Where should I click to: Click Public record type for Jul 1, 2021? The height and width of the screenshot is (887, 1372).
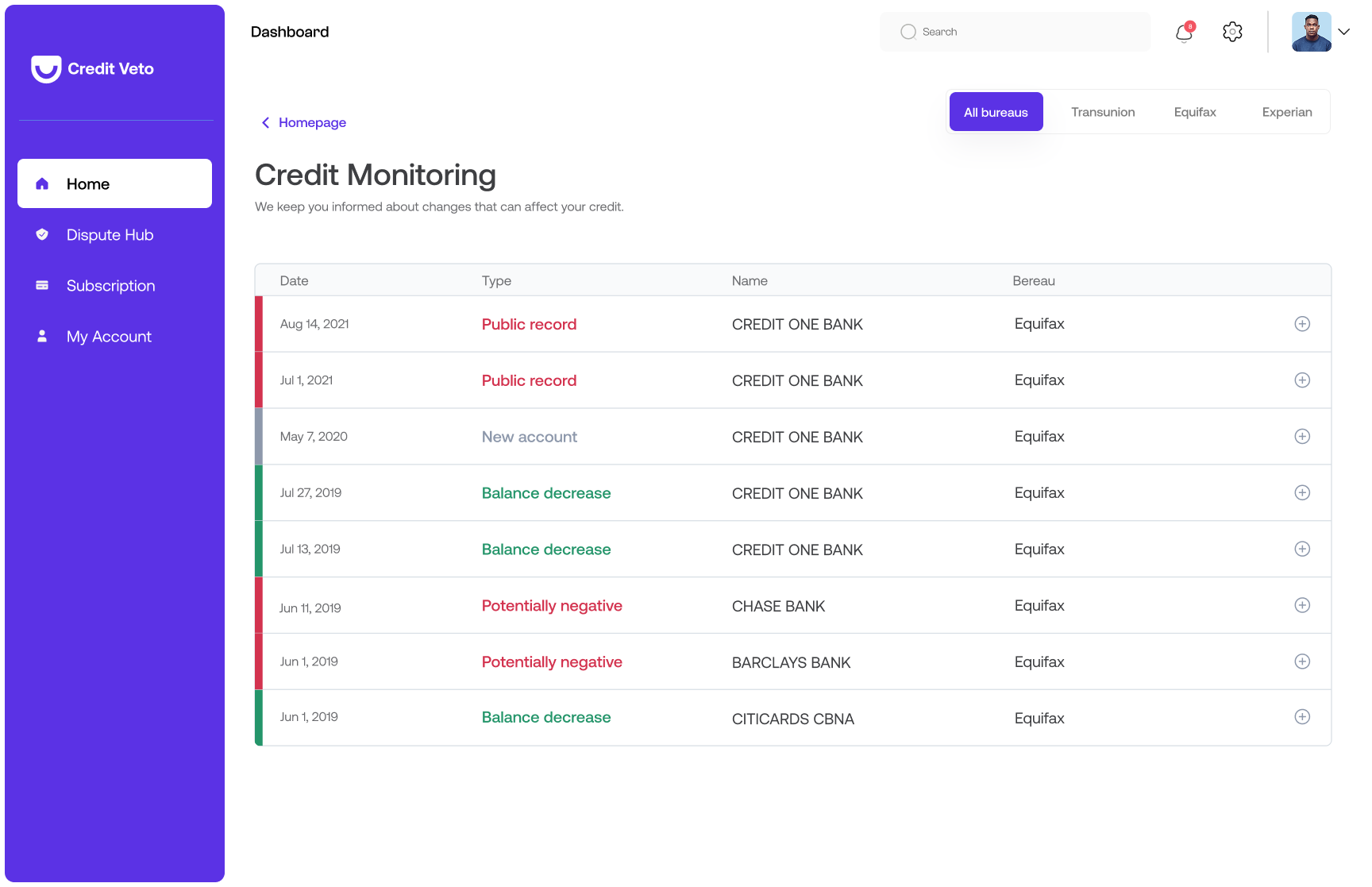[529, 380]
